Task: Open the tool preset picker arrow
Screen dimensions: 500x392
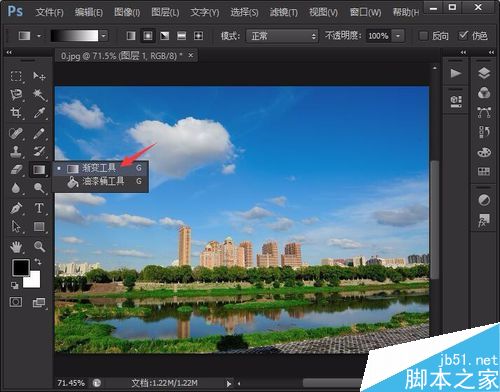Action: point(39,36)
